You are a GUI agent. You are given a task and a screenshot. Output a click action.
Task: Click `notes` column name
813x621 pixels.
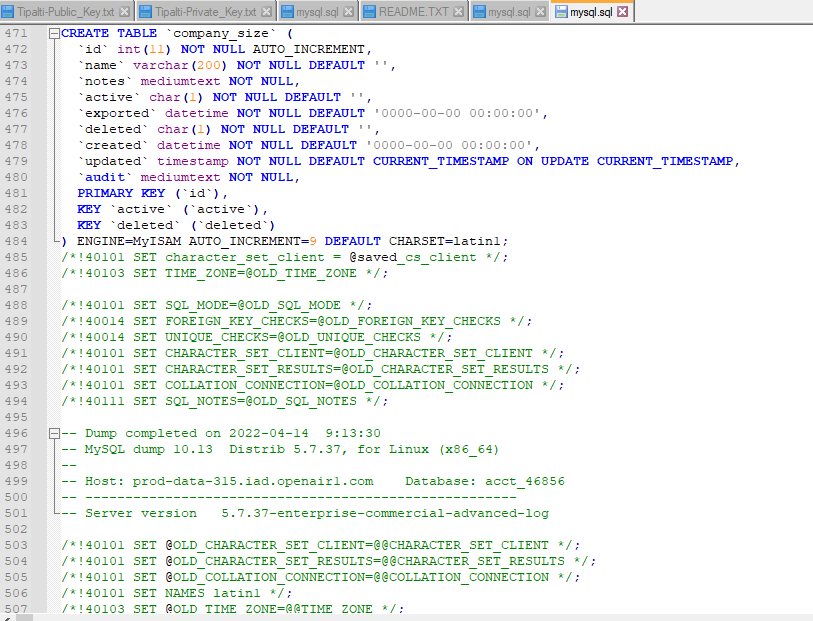click(105, 81)
